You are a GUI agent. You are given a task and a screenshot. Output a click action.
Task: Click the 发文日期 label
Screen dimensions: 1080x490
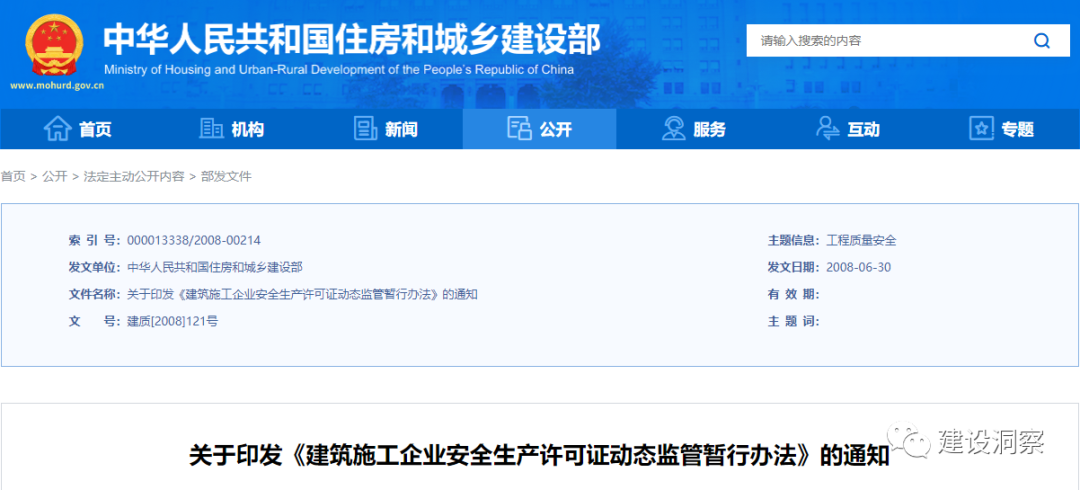point(794,267)
